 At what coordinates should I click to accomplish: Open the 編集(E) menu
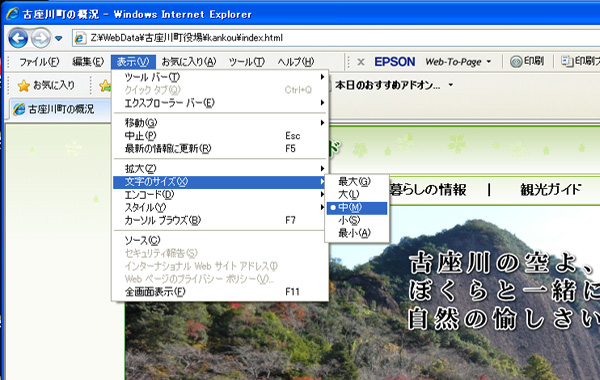pyautogui.click(x=88, y=62)
